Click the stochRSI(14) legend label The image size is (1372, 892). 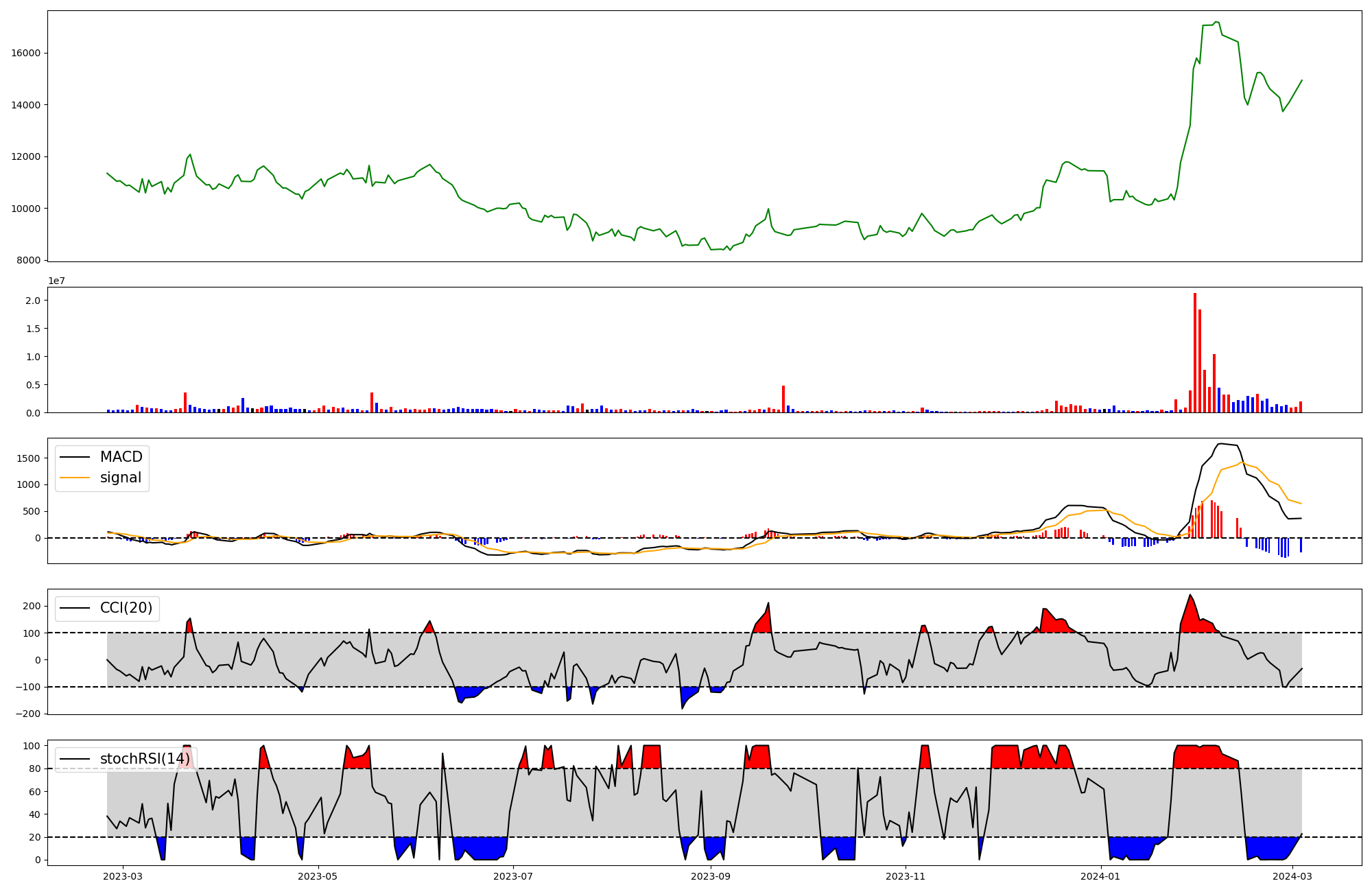[145, 759]
